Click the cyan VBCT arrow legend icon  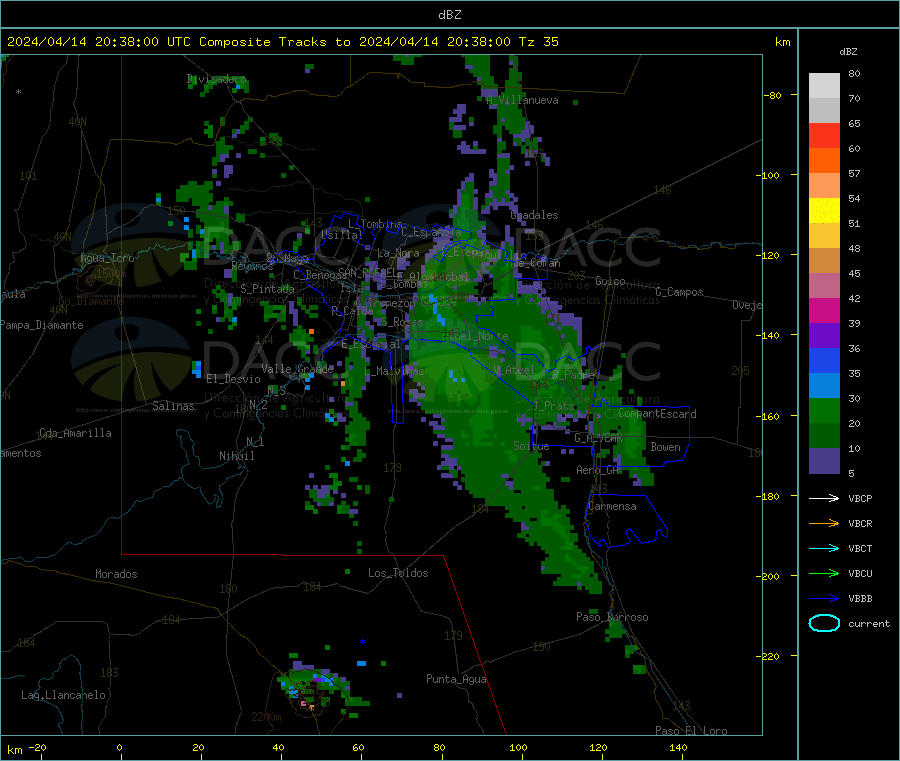pyautogui.click(x=824, y=549)
